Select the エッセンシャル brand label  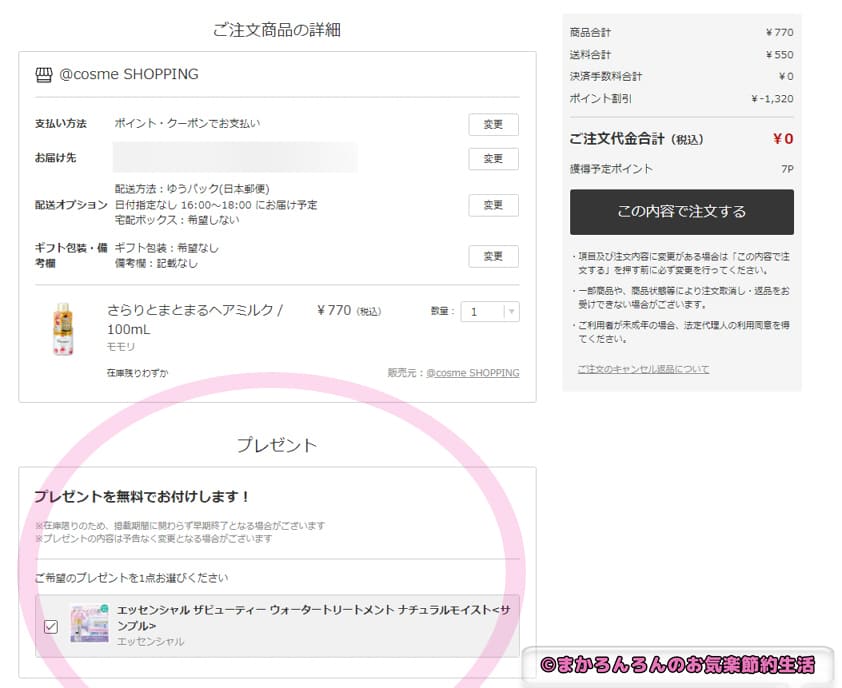point(150,641)
